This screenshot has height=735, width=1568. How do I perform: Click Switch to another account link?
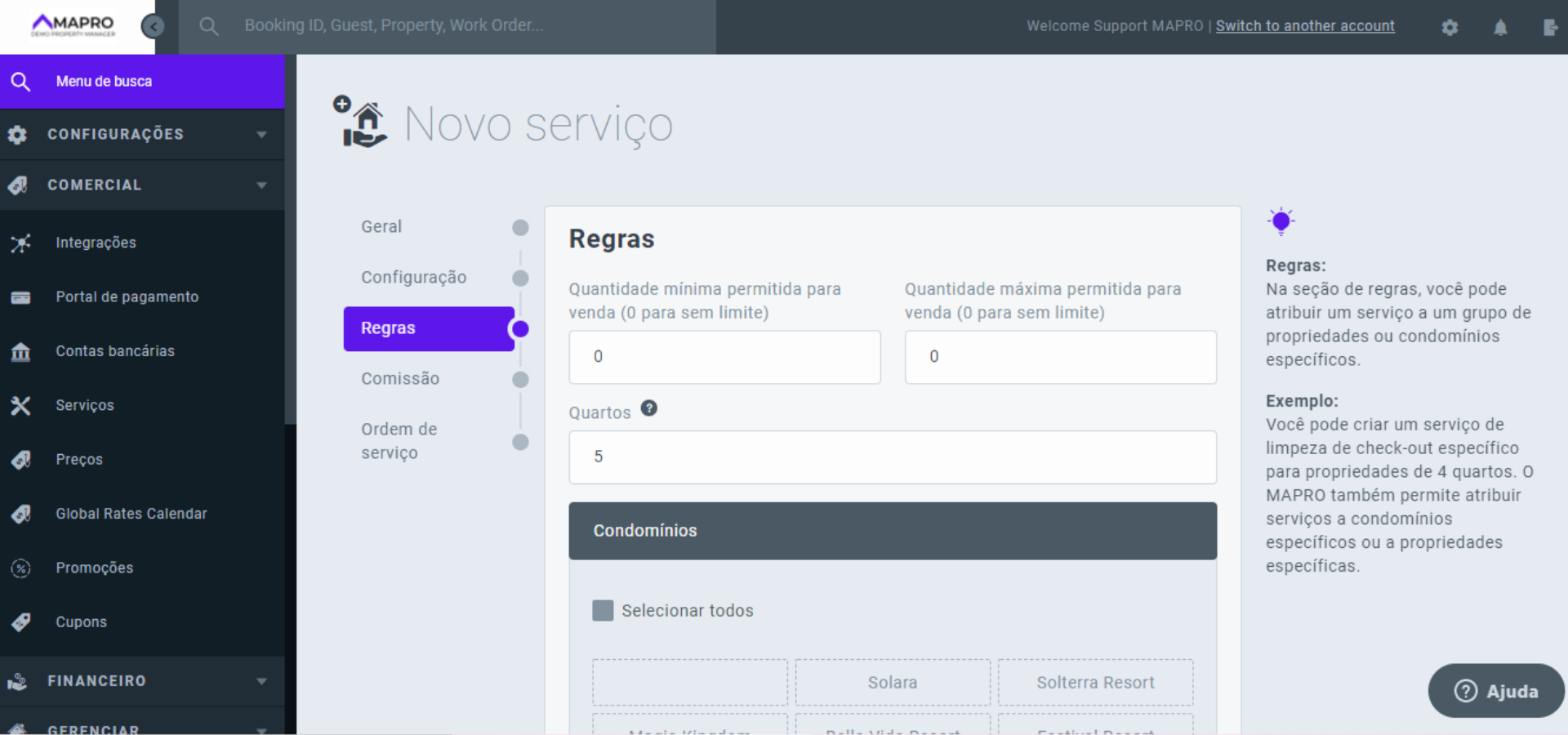[1304, 26]
